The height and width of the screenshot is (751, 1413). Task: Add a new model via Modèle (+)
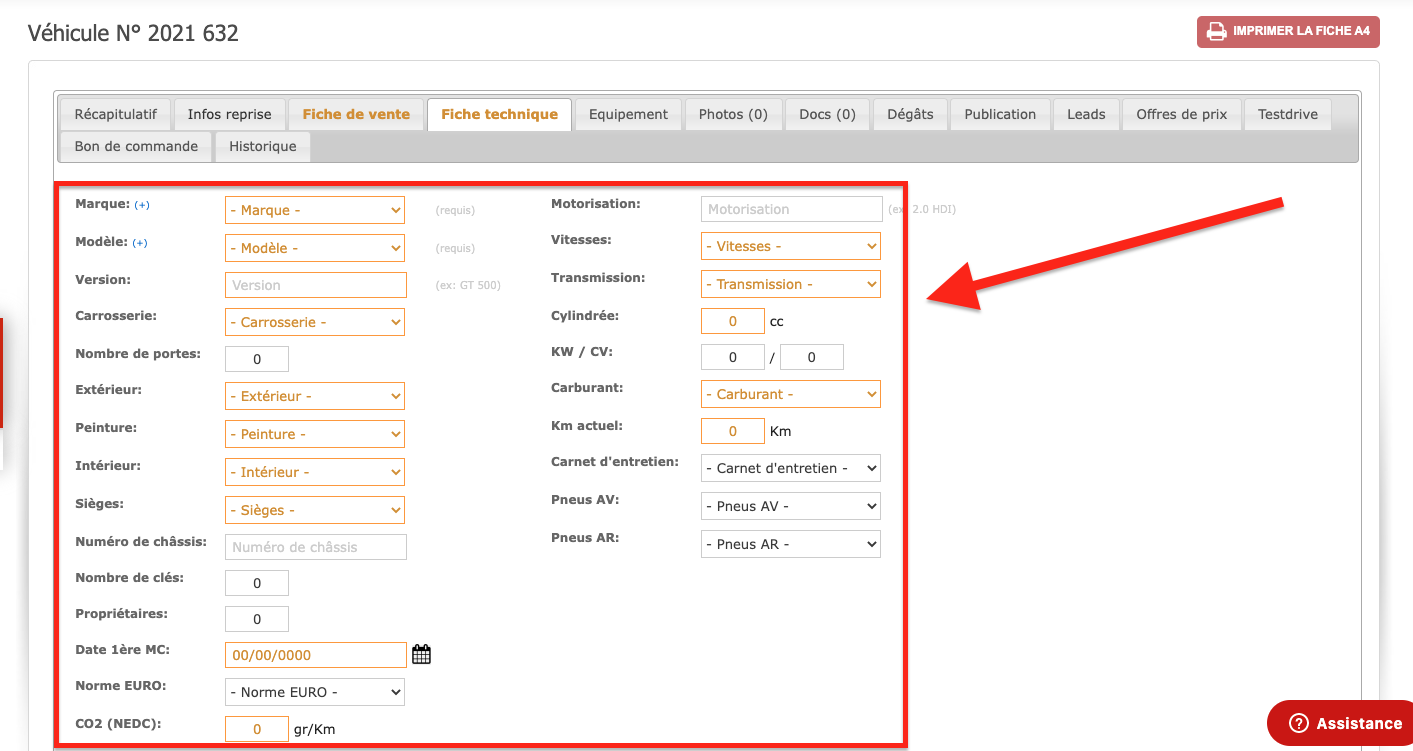140,243
